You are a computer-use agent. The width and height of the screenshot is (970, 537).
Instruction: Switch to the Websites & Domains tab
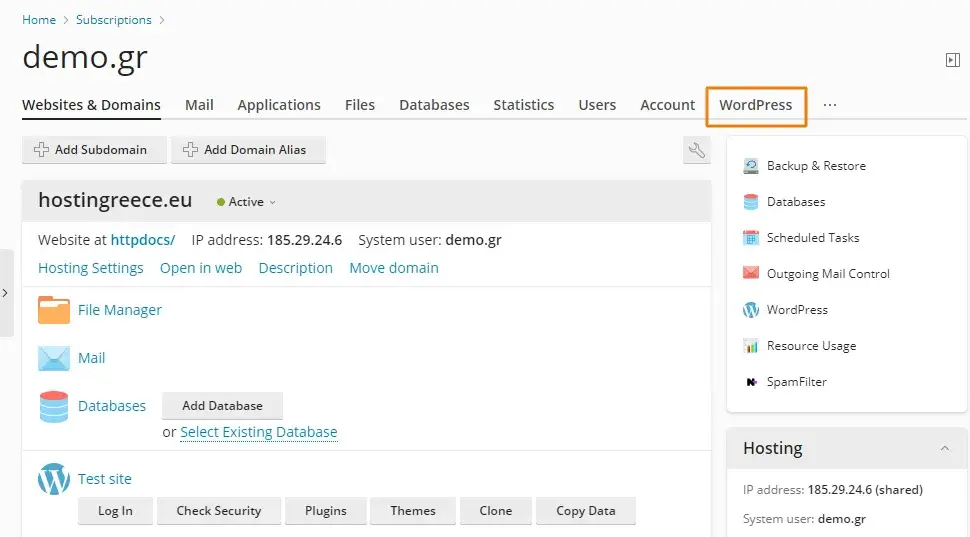92,105
